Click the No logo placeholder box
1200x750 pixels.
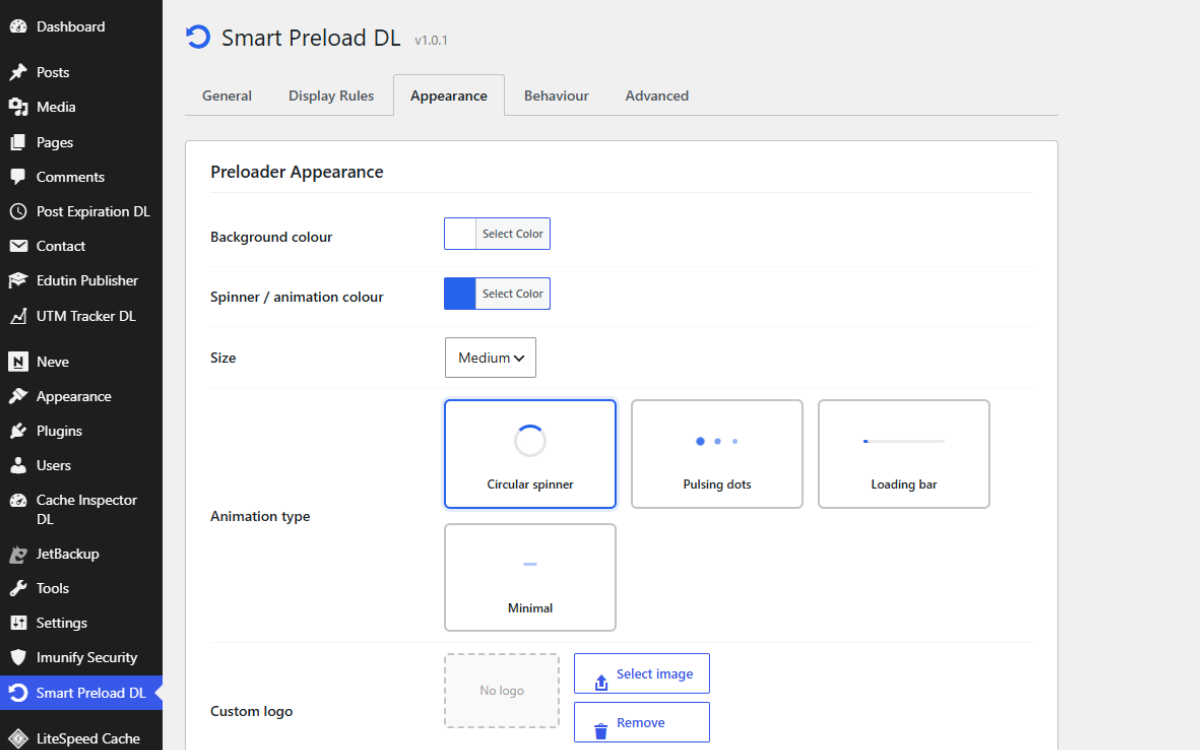[502, 690]
